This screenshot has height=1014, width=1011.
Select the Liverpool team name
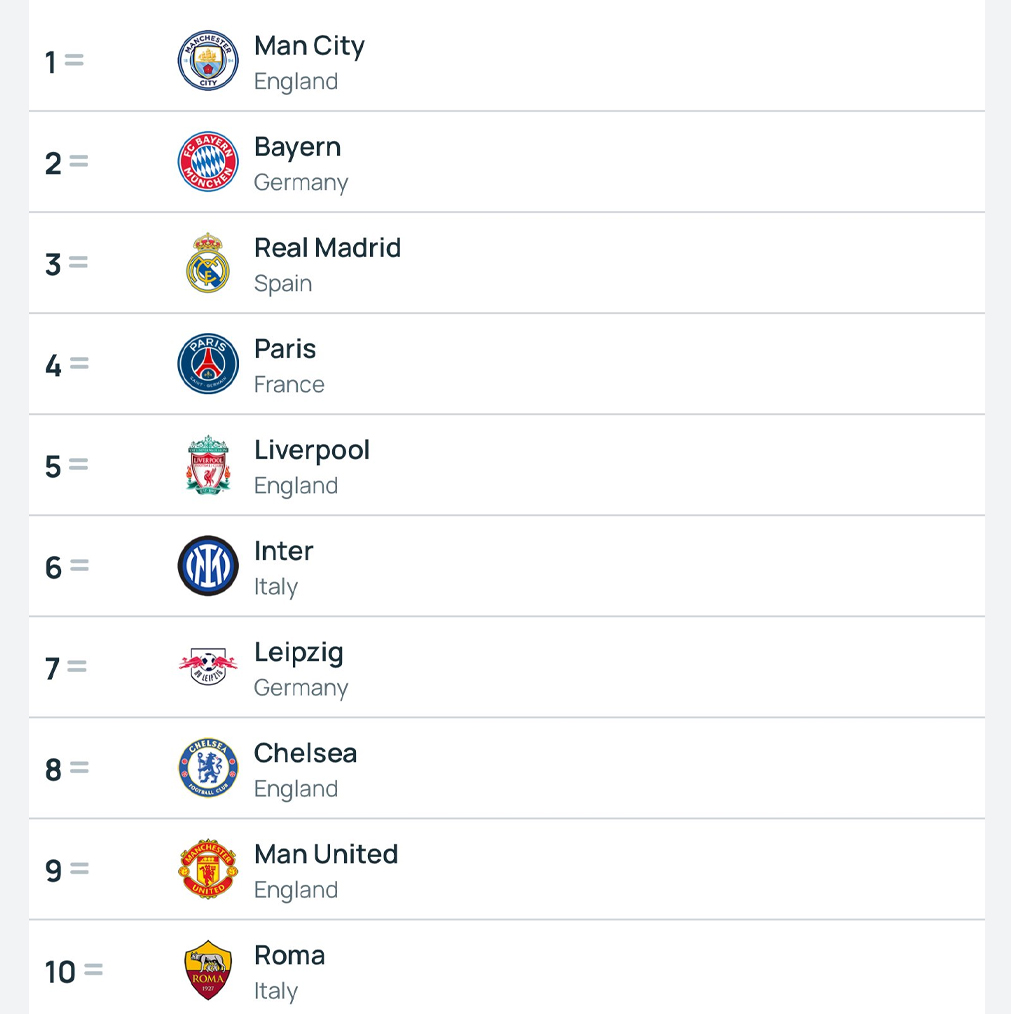tap(312, 451)
